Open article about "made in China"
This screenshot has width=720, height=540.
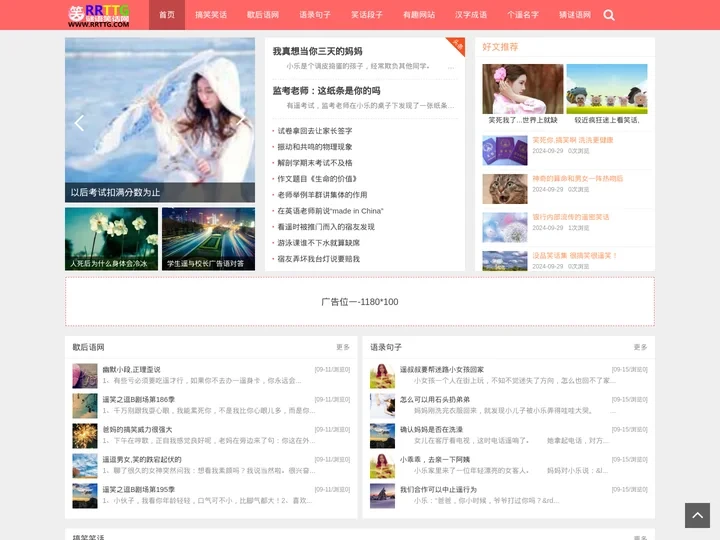pos(330,211)
